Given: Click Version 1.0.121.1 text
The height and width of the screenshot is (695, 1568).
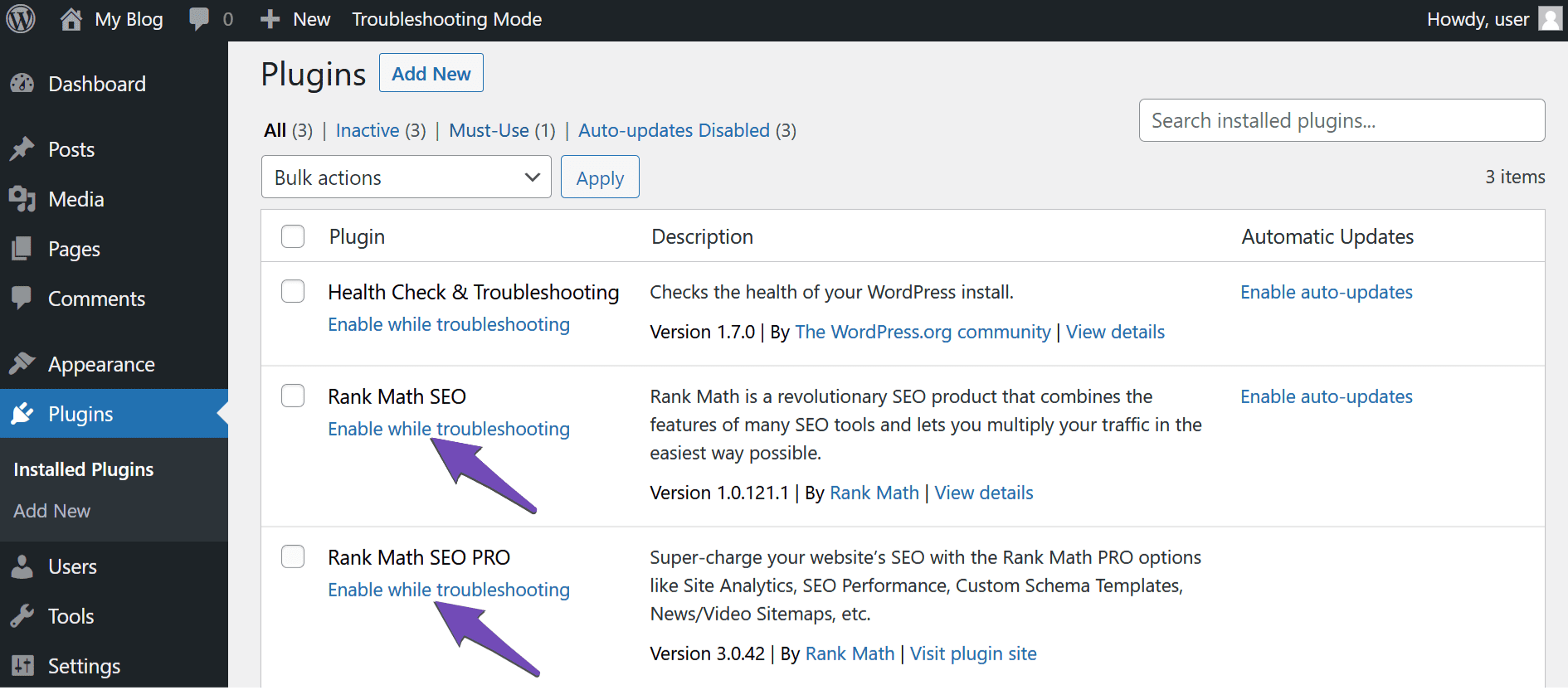Looking at the screenshot, I should [x=719, y=493].
